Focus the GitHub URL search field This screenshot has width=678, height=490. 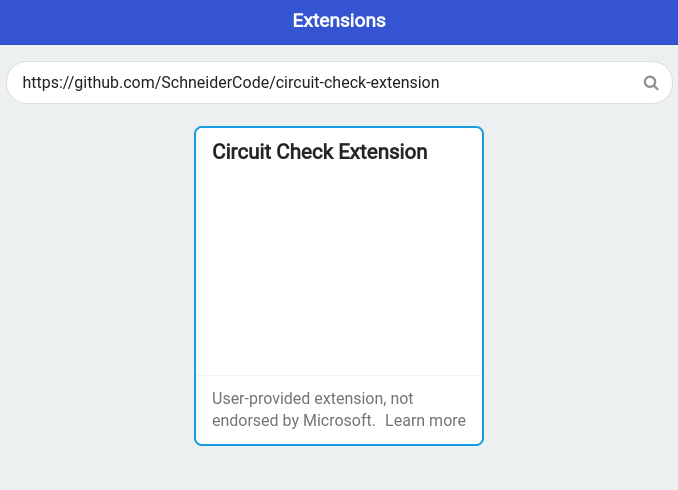tap(339, 83)
